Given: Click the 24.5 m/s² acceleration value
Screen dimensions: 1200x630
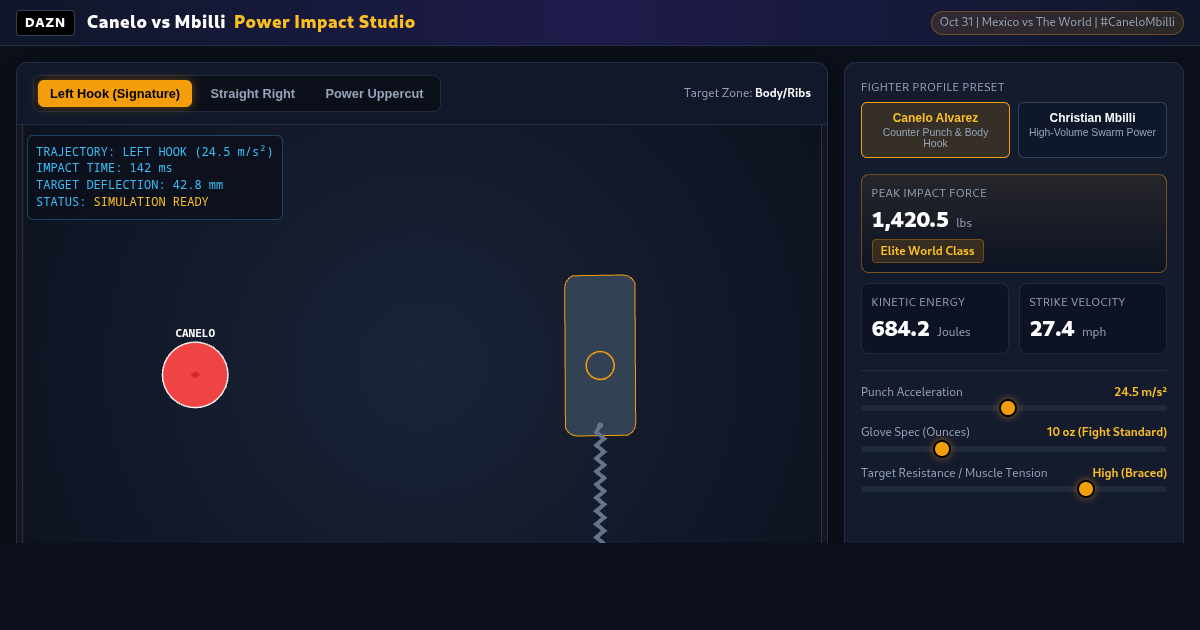Looking at the screenshot, I should click(1140, 392).
